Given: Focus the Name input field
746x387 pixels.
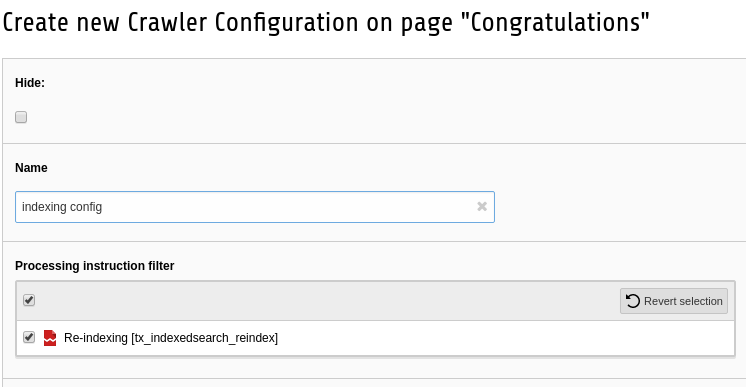Looking at the screenshot, I should 255,207.
